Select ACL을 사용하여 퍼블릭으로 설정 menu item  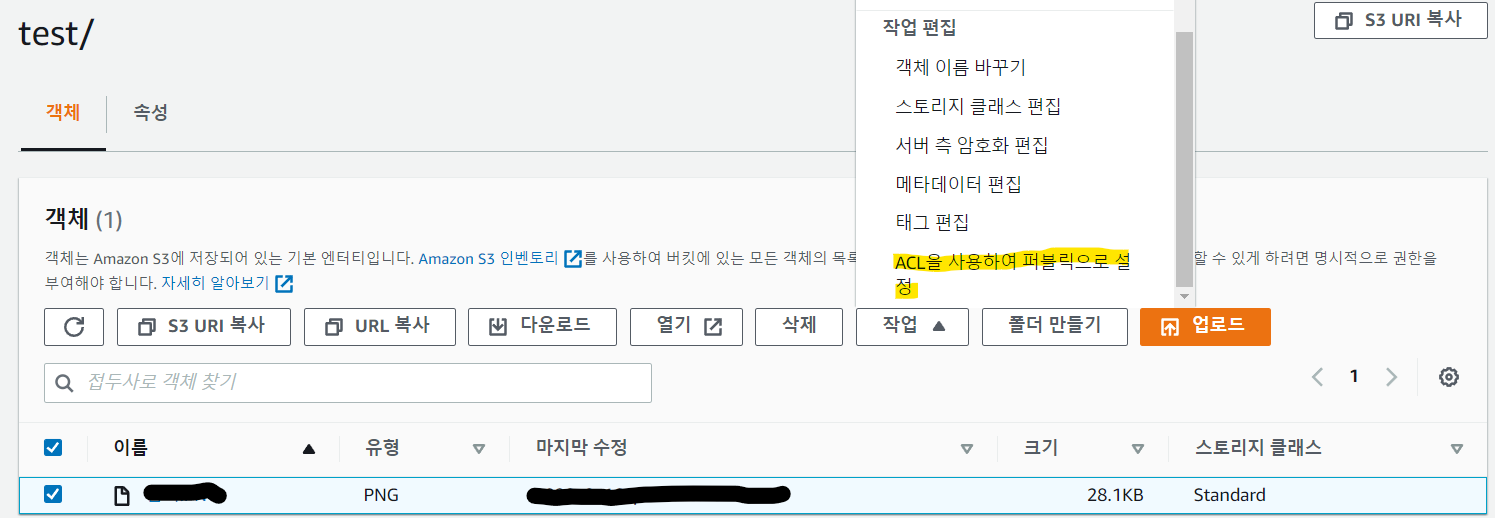click(1012, 274)
